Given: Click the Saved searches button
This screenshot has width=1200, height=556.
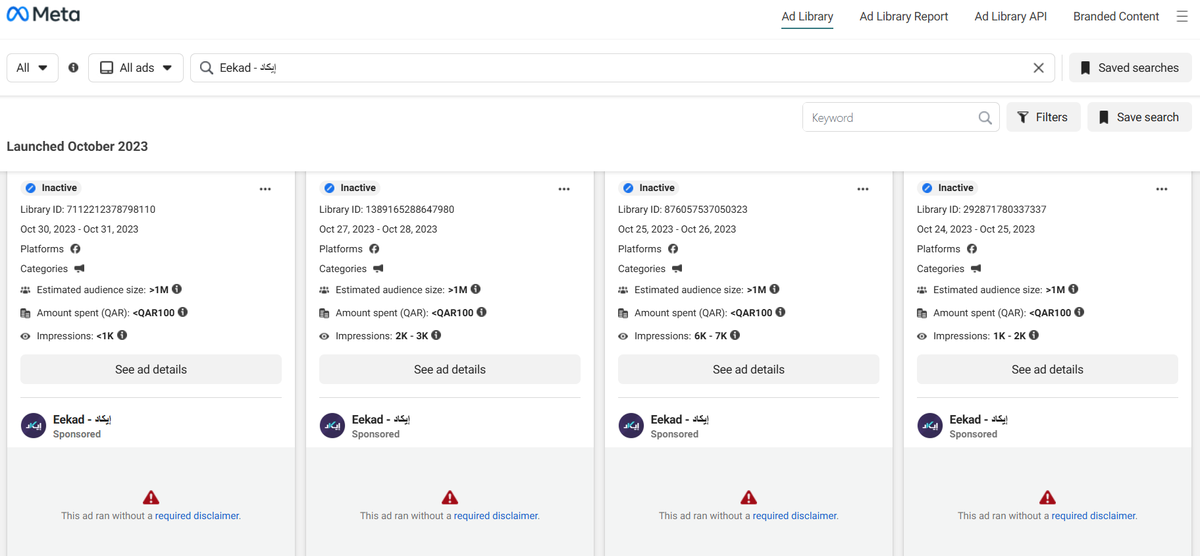Looking at the screenshot, I should [x=1130, y=68].
